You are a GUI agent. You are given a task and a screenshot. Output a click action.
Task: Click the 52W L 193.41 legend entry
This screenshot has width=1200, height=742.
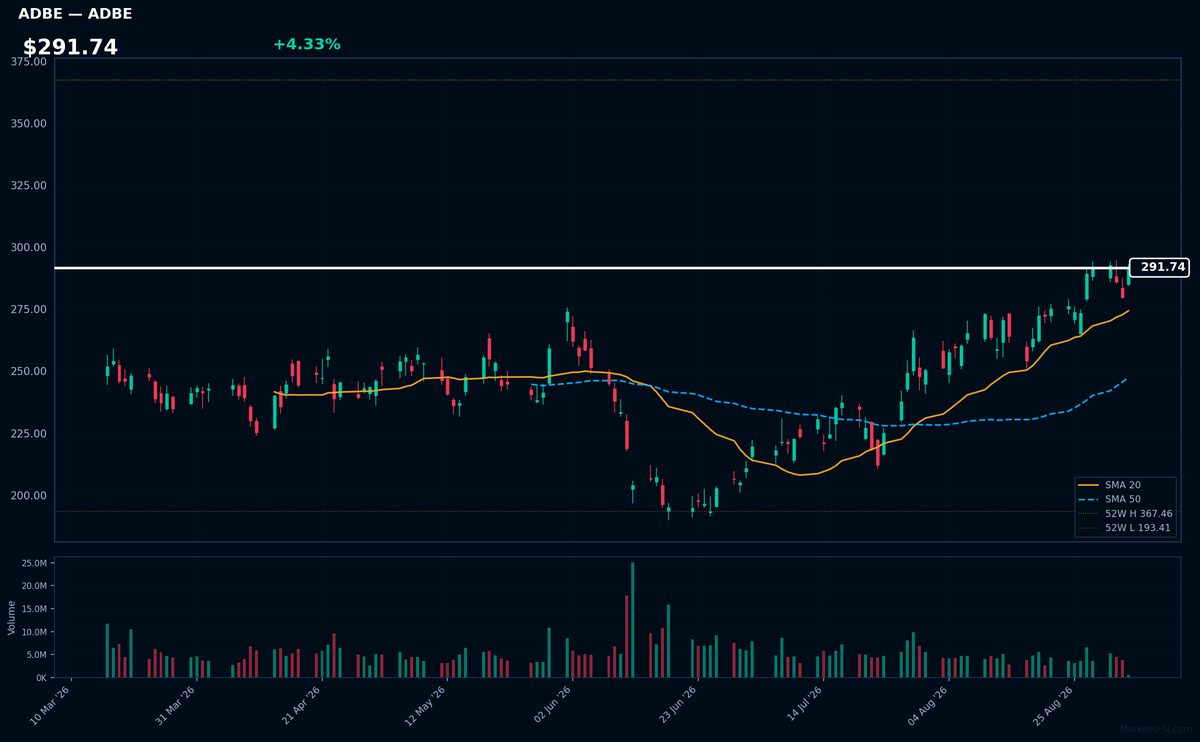coord(1125,528)
